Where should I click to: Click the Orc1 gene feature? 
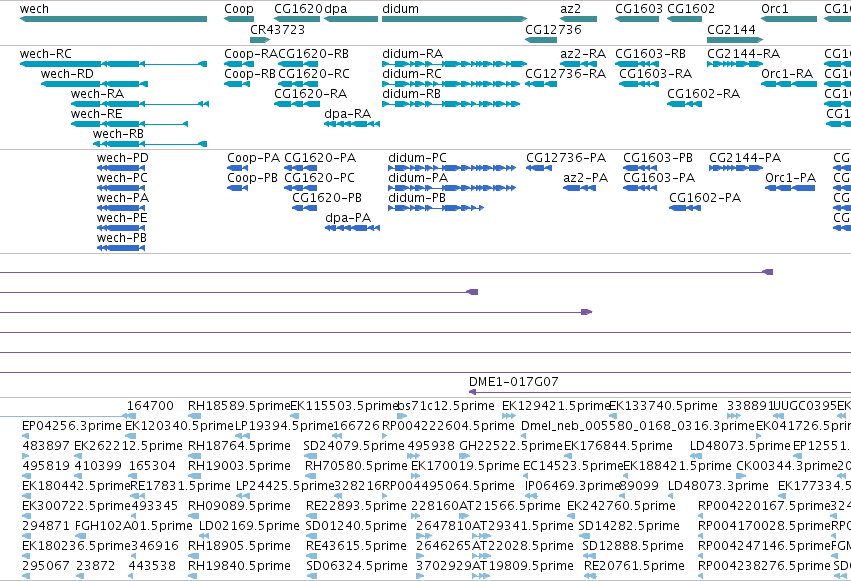(789, 19)
